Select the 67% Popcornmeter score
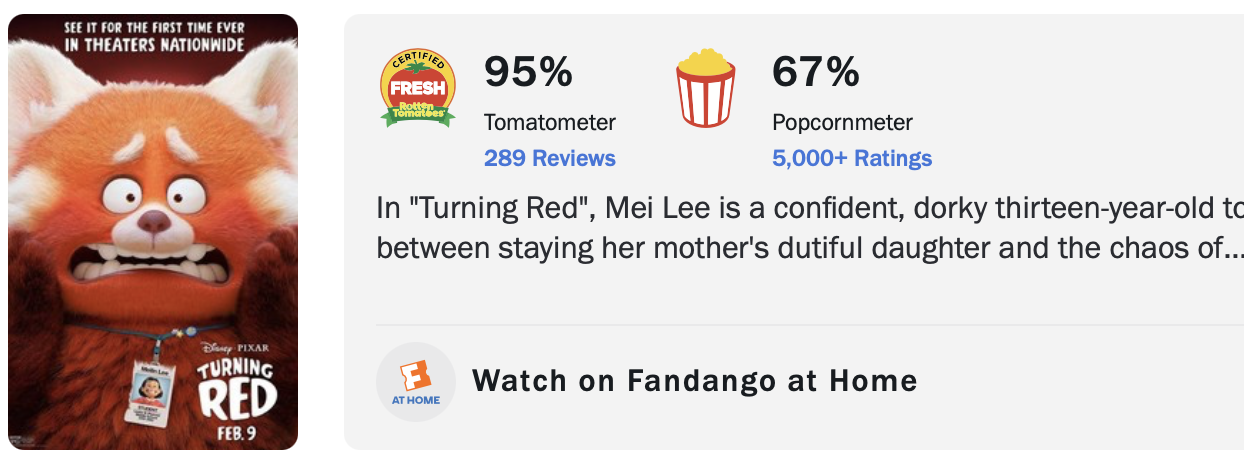Image resolution: width=1244 pixels, height=476 pixels. pyautogui.click(x=816, y=72)
